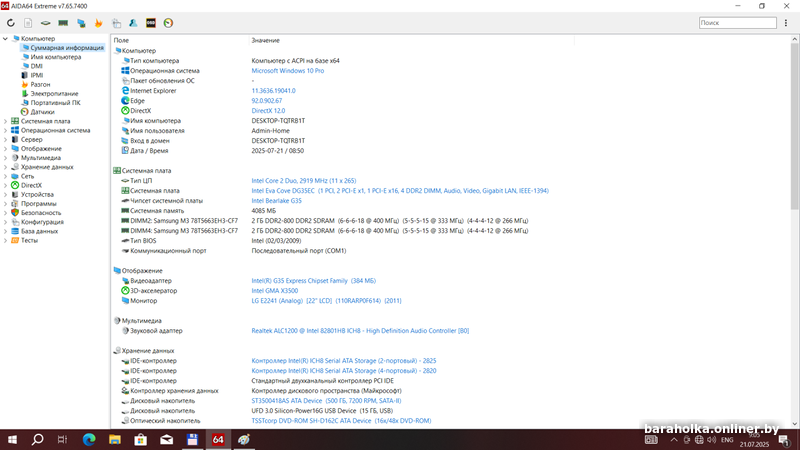Image resolution: width=800 pixels, height=450 pixels.
Task: Click the AIDA64 taskbar icon
Action: (218, 440)
